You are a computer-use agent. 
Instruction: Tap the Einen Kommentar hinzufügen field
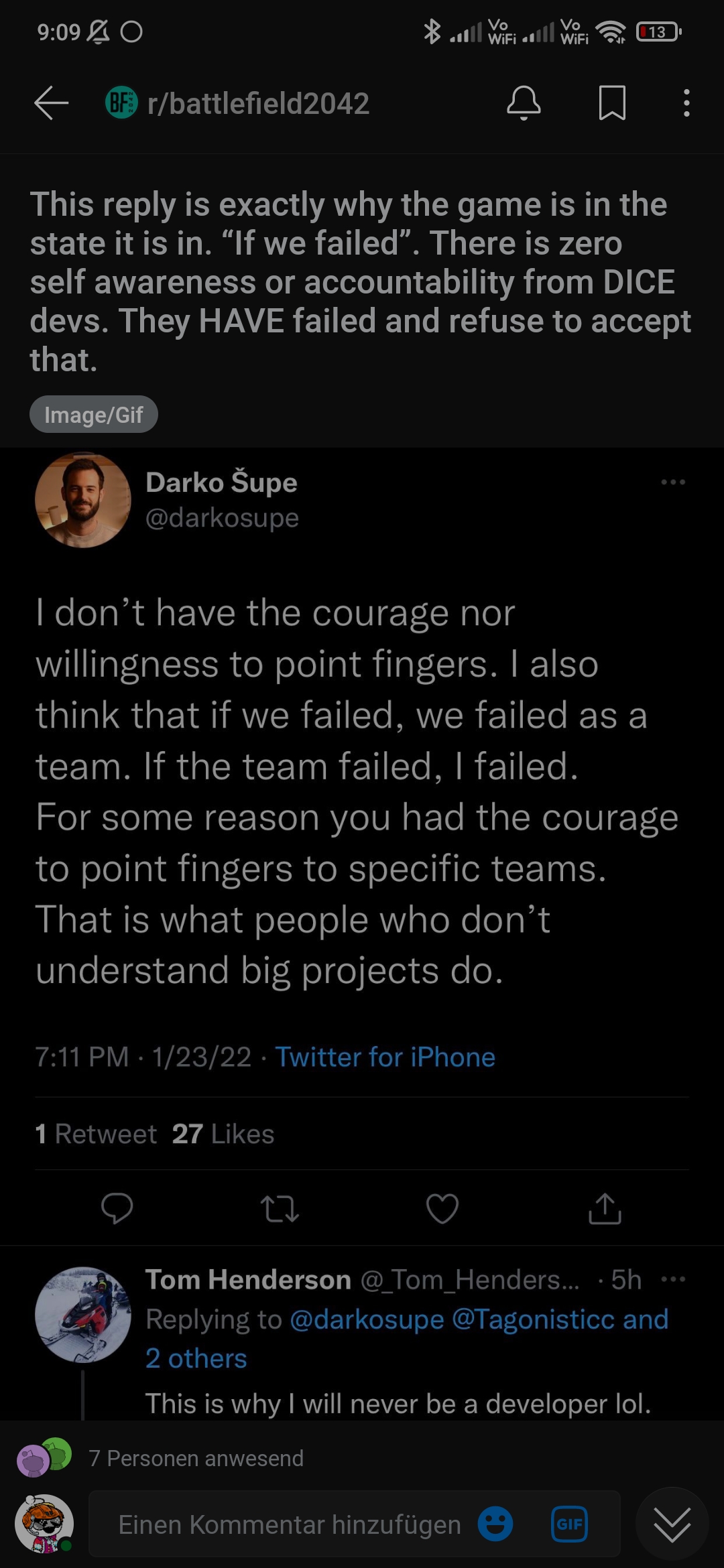tap(290, 1524)
